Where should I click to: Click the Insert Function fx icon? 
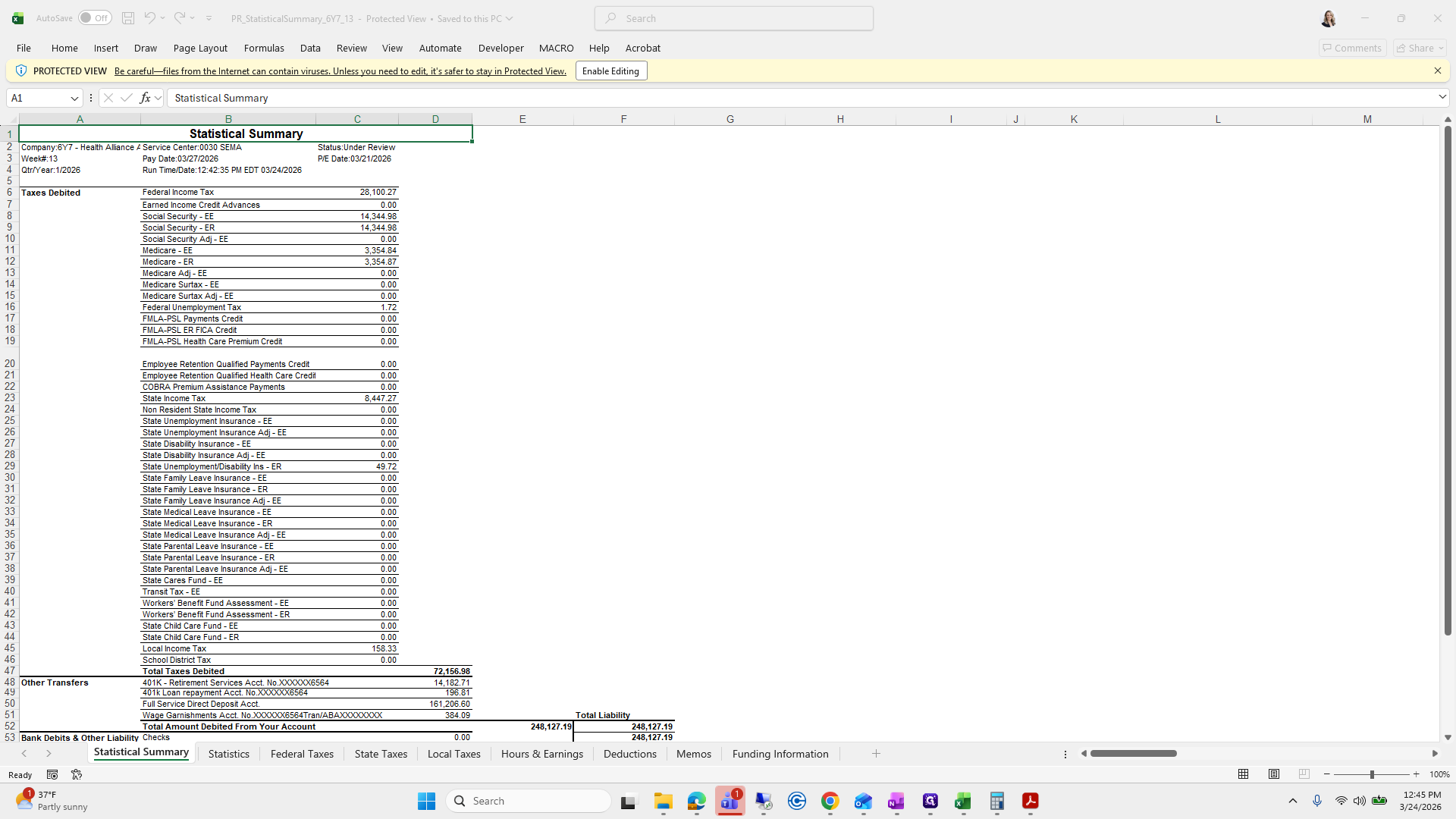(x=145, y=98)
